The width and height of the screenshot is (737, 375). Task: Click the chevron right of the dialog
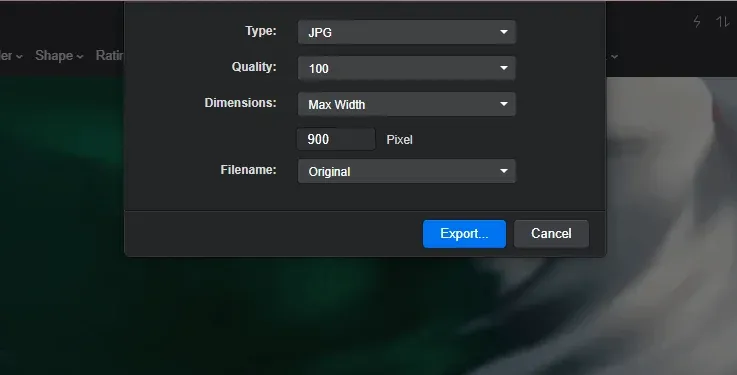614,57
